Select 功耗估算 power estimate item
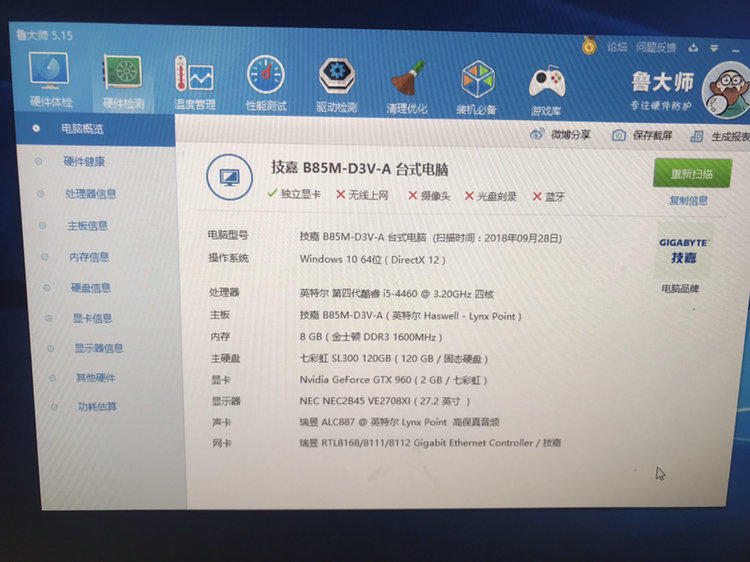750x562 pixels. (x=98, y=407)
